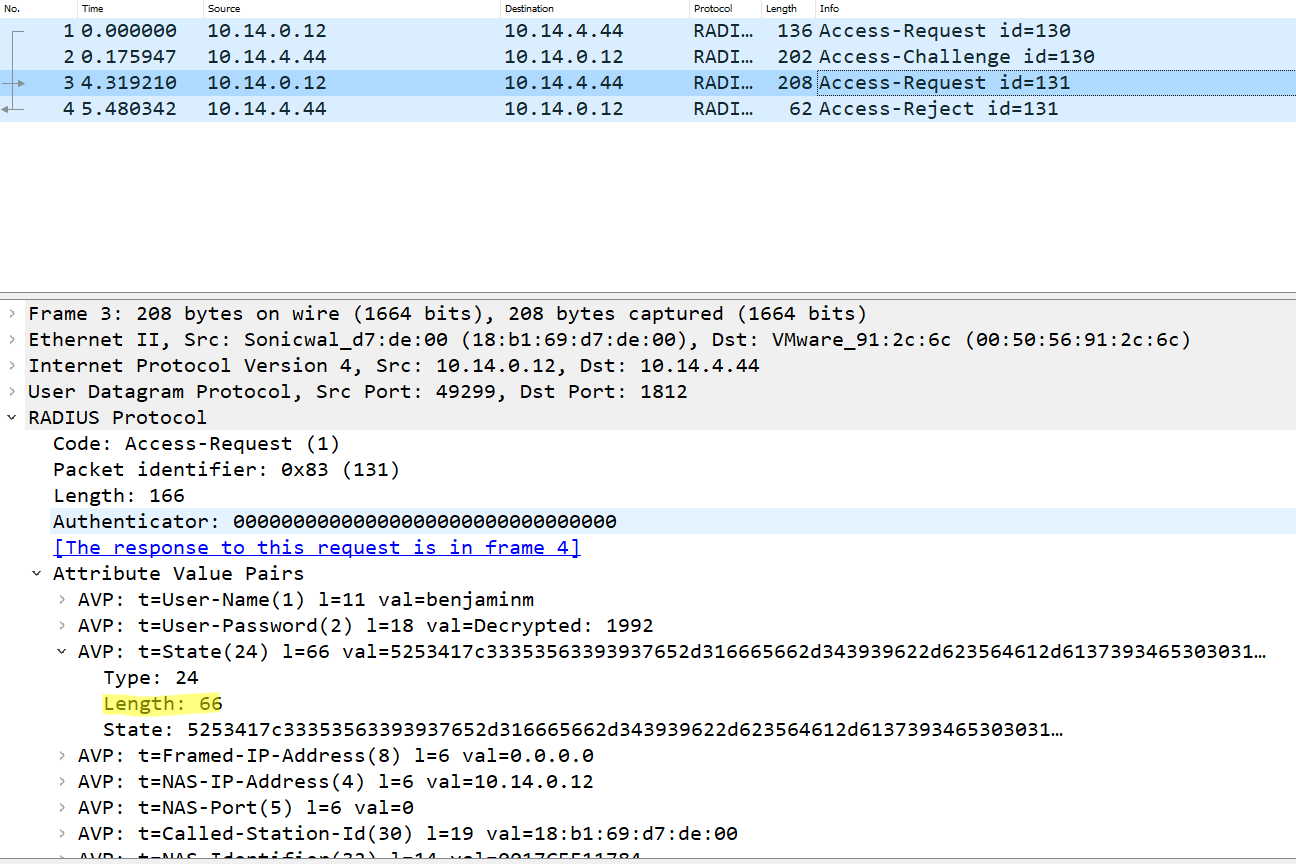Viewport: 1296px width, 864px height.
Task: Expand the User Datagram Protocol layer
Action: [x=11, y=391]
